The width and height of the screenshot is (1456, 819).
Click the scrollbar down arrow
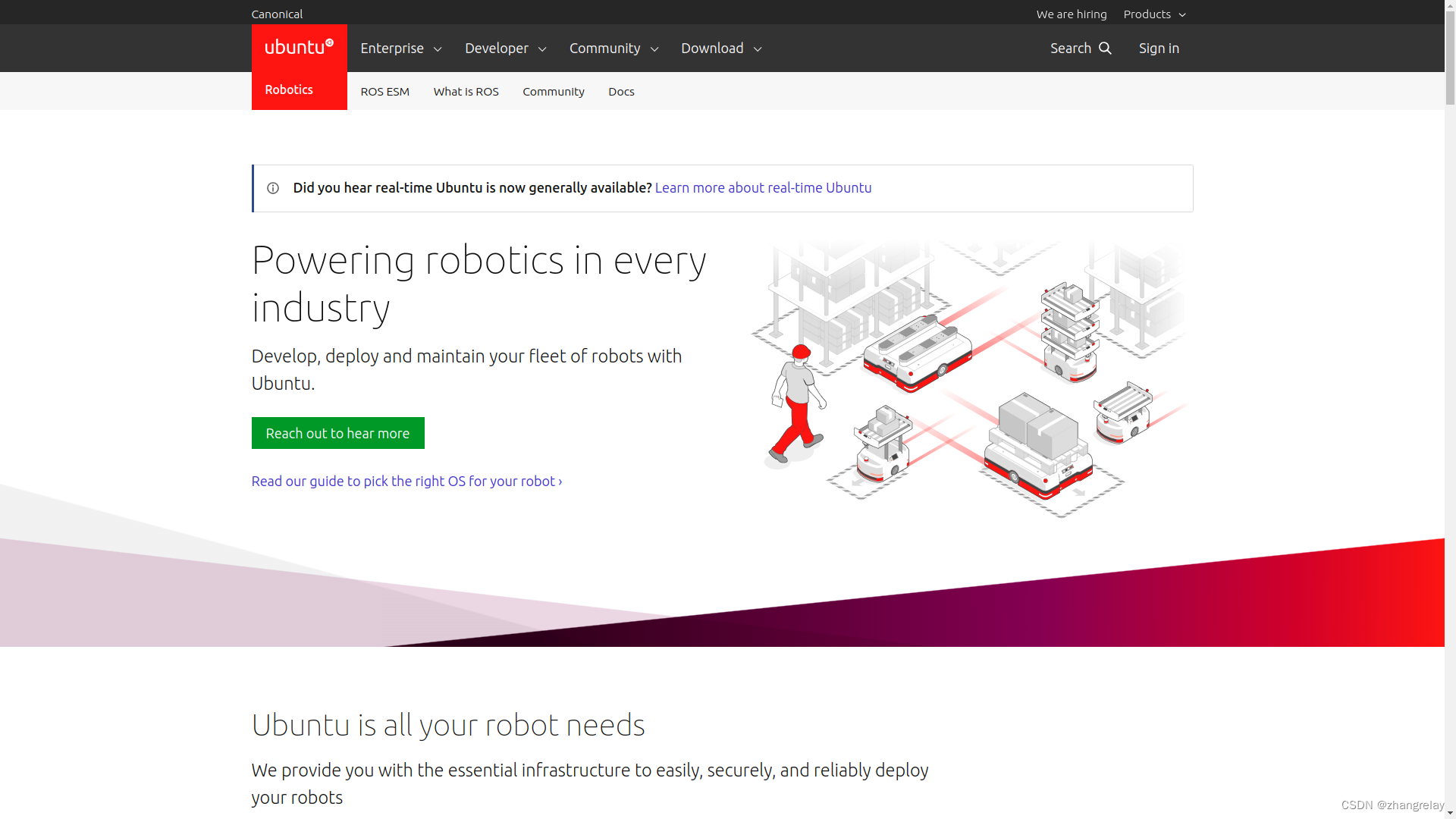tap(1450, 813)
